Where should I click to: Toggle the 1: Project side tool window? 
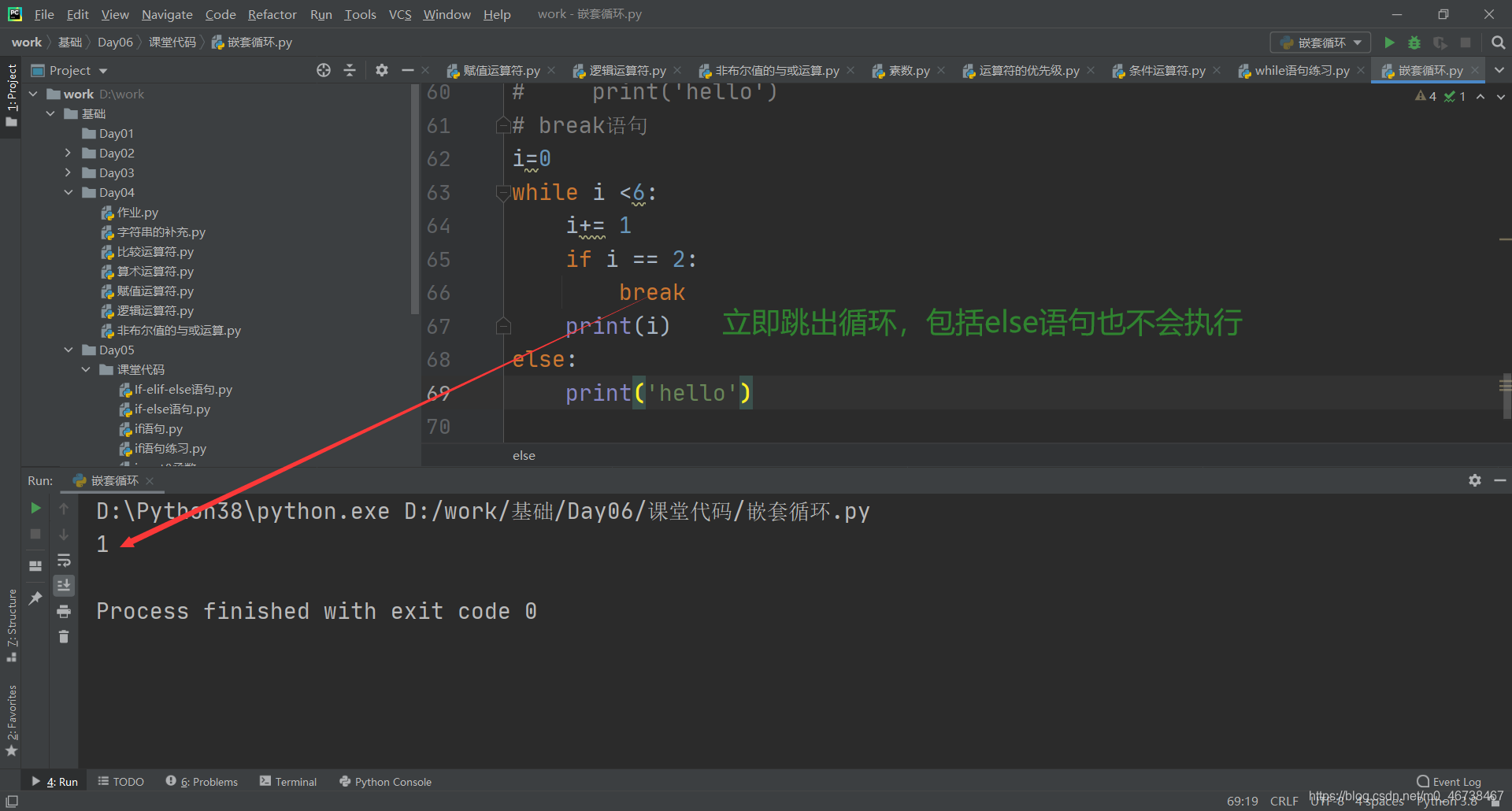[11, 94]
